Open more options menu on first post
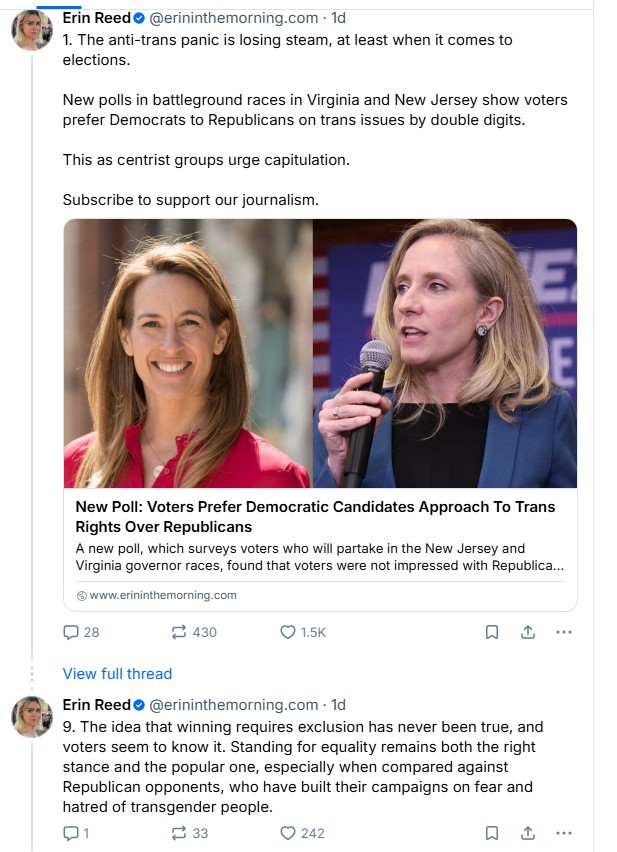The width and height of the screenshot is (617, 852). [563, 632]
